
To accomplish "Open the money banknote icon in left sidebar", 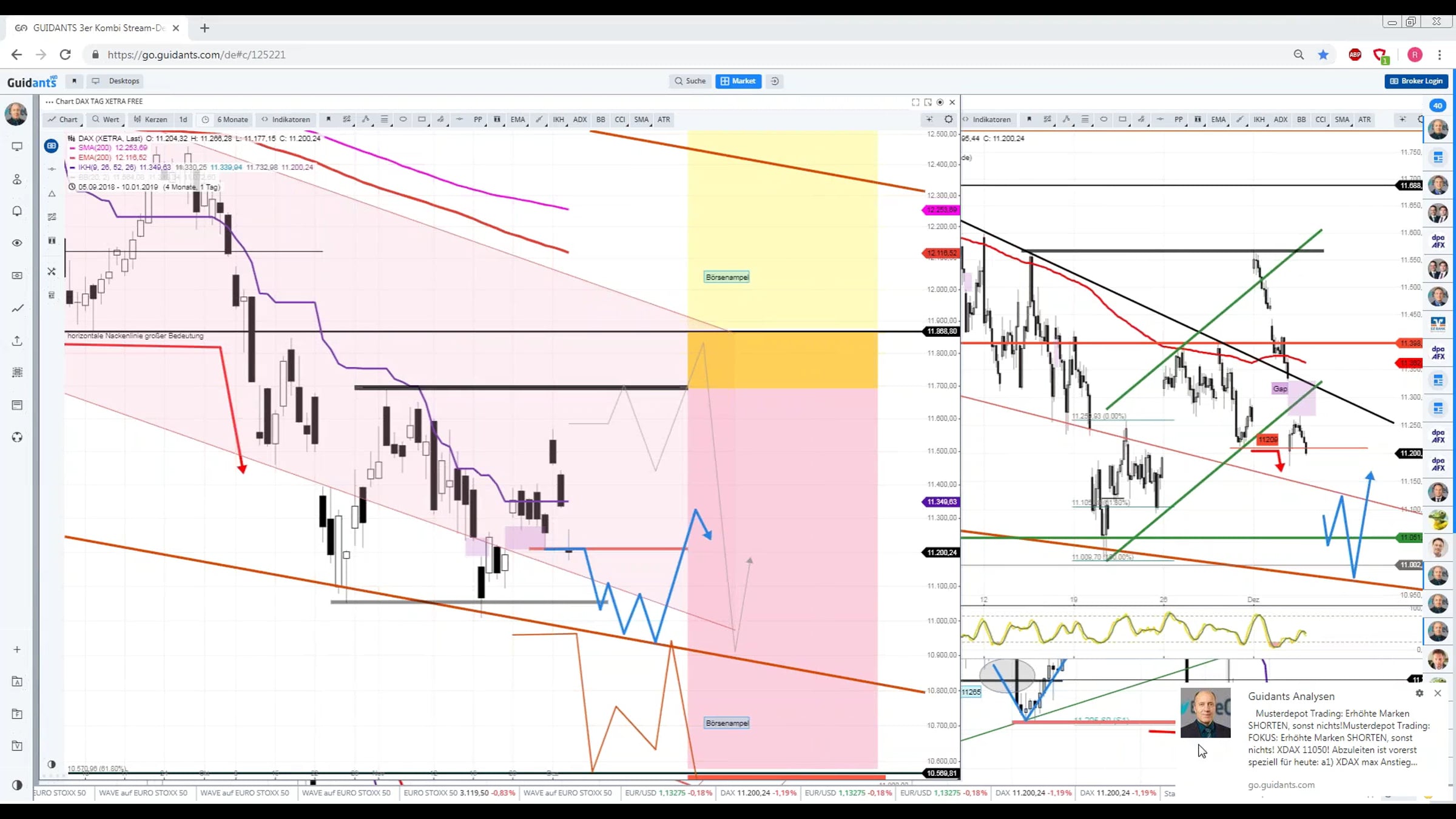I will (17, 275).
